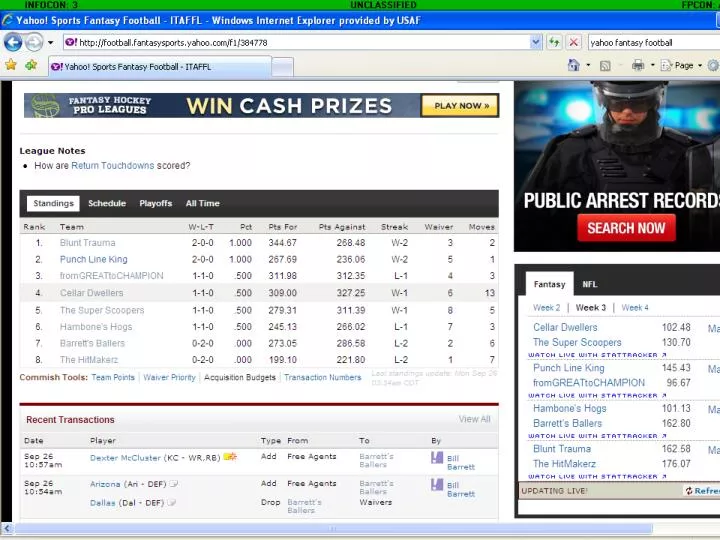Click the Team Points commish tool
Screen dimensions: 720x540
click(x=113, y=377)
